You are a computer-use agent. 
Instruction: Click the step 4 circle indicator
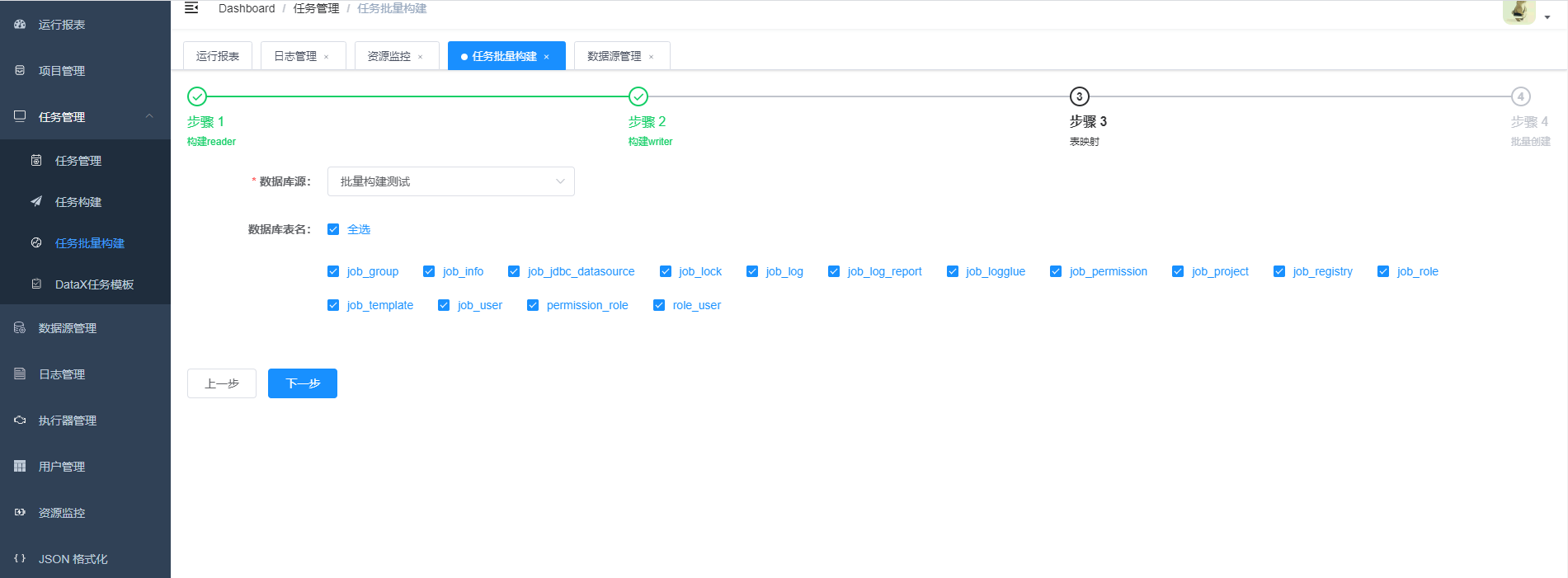click(1521, 96)
